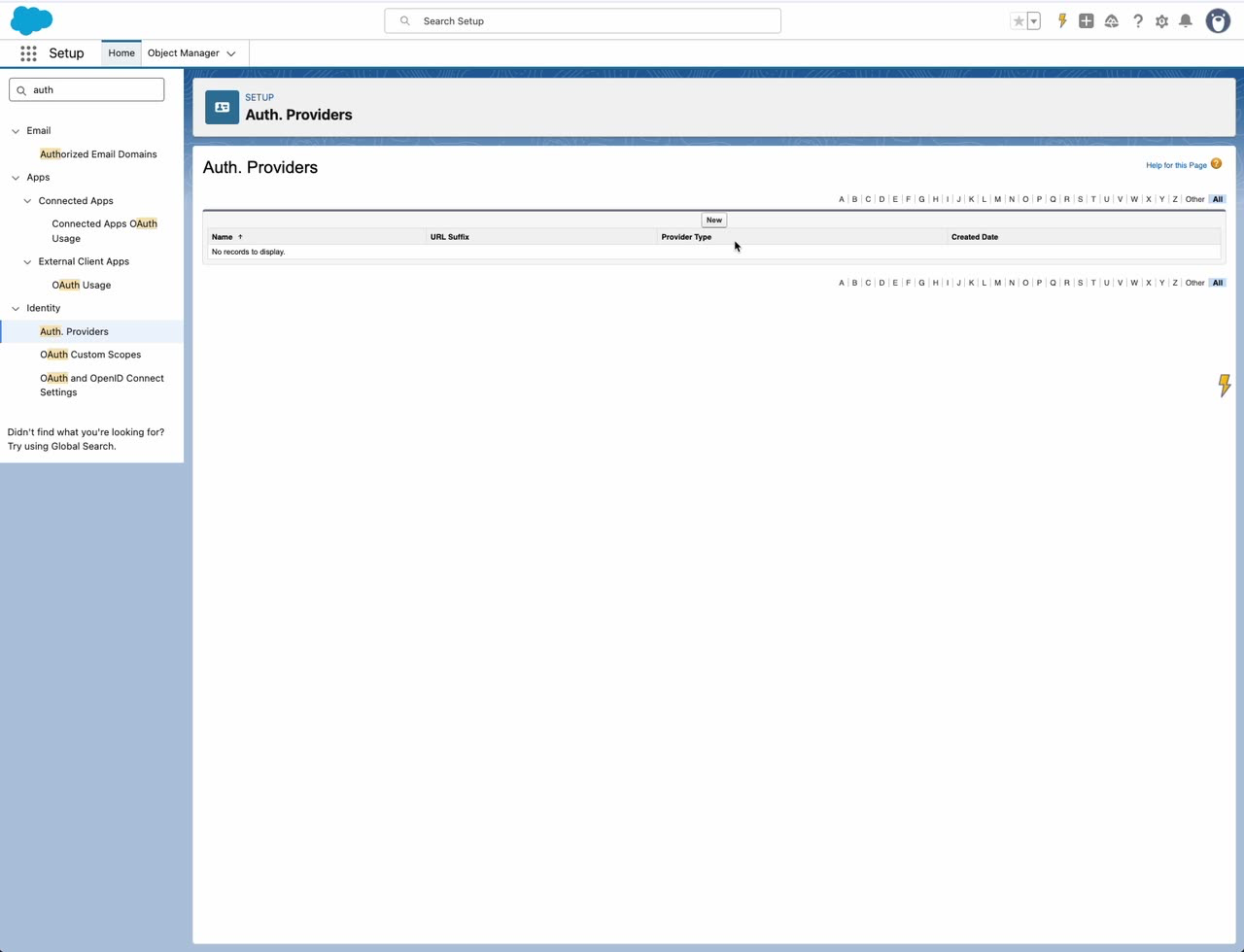This screenshot has height=952, width=1244.
Task: Open Connected Apps OAuth Usage
Action: coord(104,231)
